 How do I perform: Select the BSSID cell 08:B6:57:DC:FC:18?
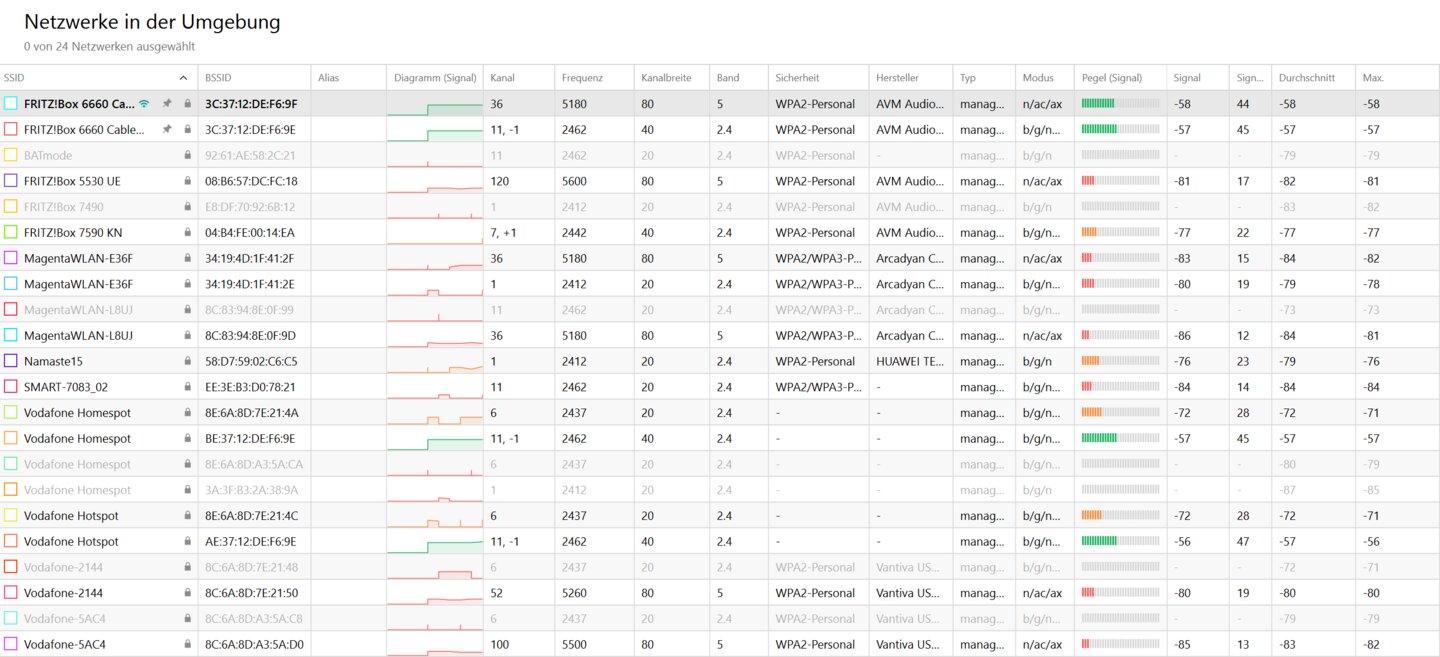(251, 181)
